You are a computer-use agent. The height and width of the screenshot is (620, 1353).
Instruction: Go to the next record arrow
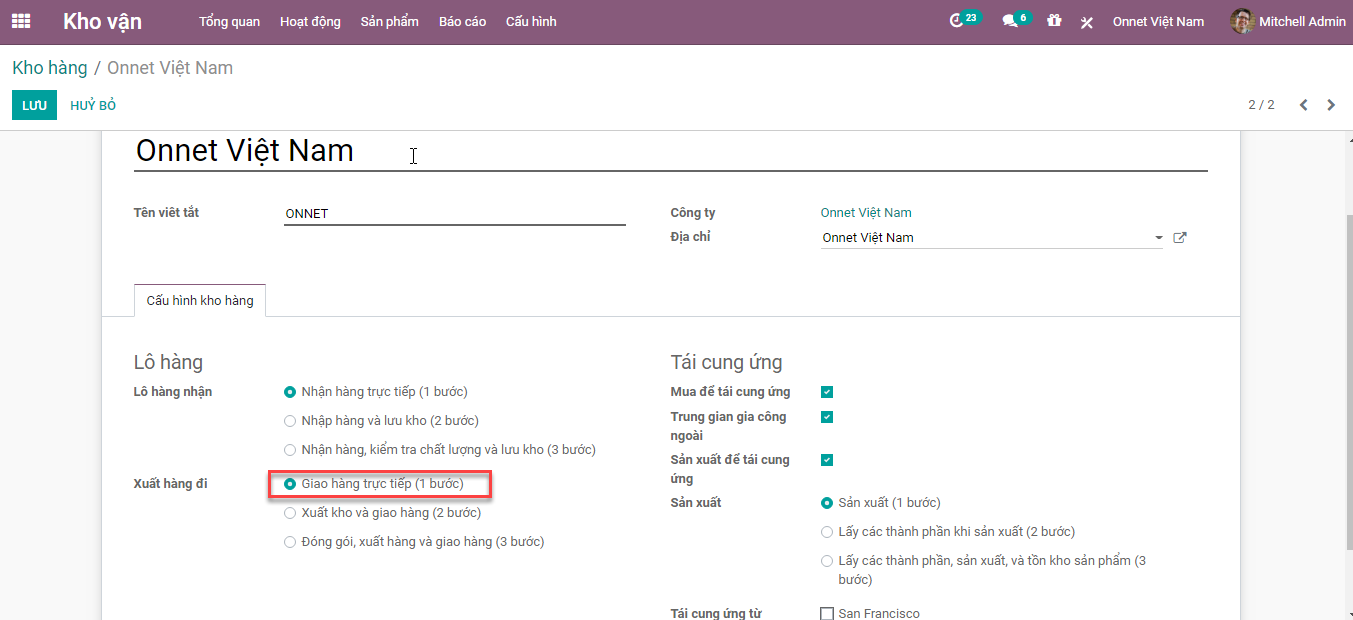[x=1331, y=105]
